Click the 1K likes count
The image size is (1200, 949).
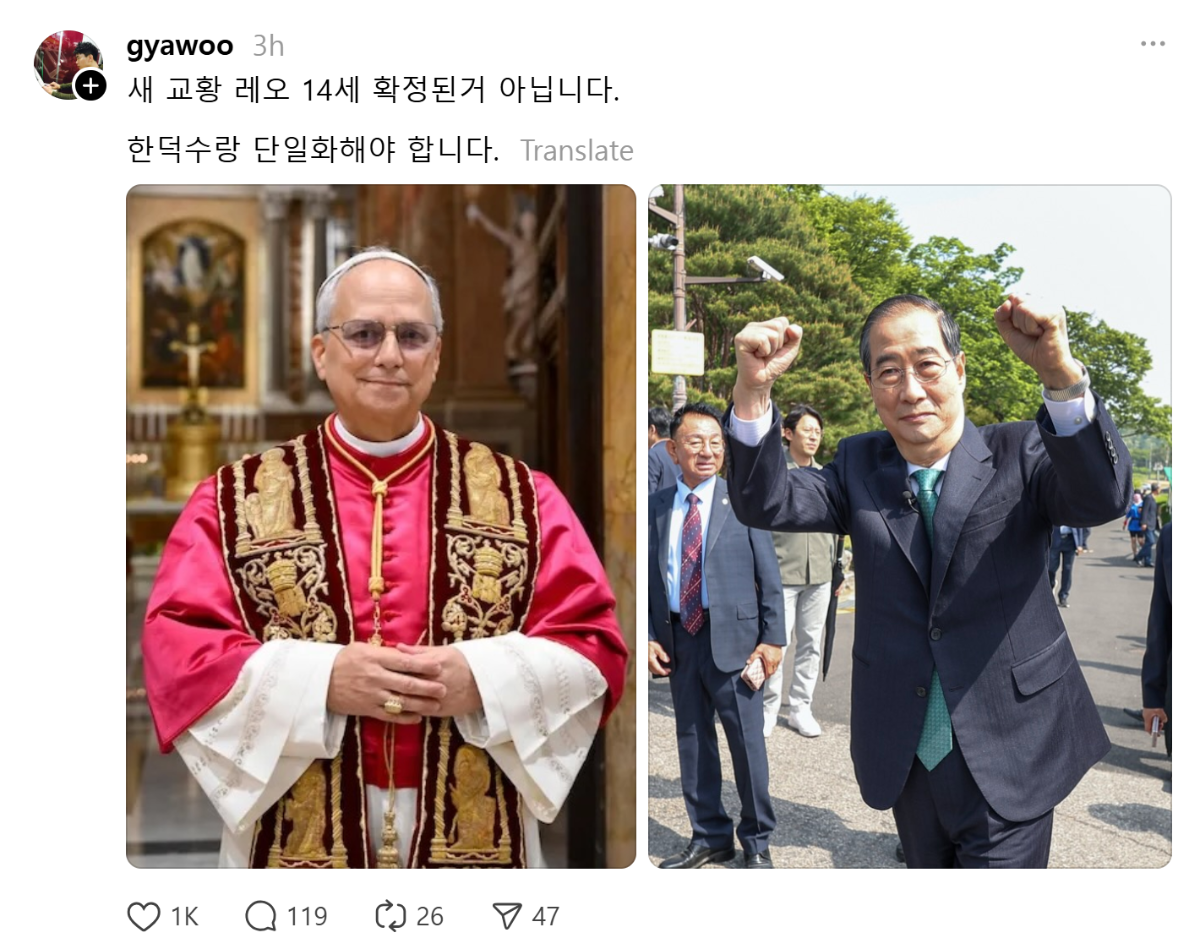[184, 916]
